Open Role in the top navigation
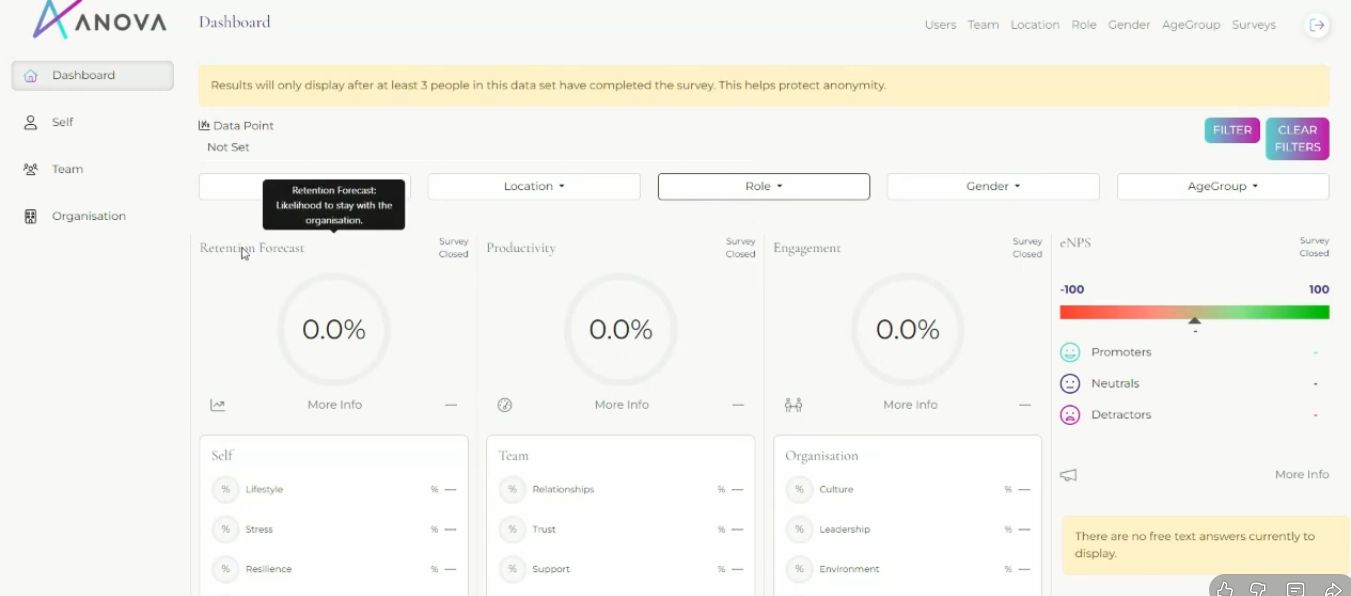1351x596 pixels. [1084, 25]
